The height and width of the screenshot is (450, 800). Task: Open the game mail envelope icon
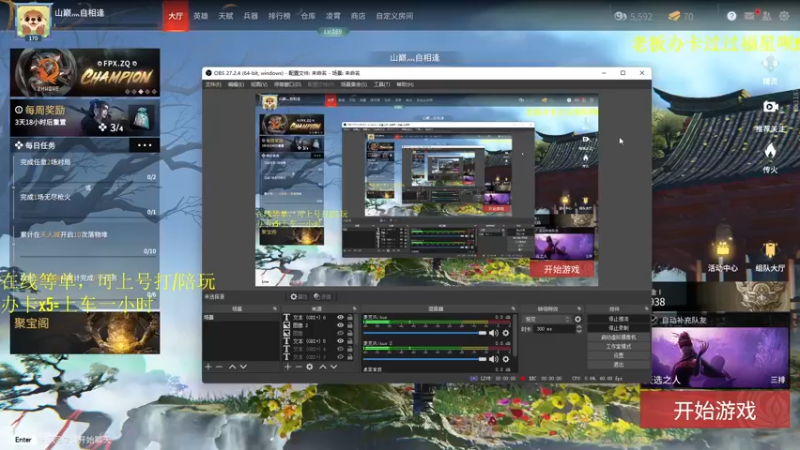tap(749, 16)
